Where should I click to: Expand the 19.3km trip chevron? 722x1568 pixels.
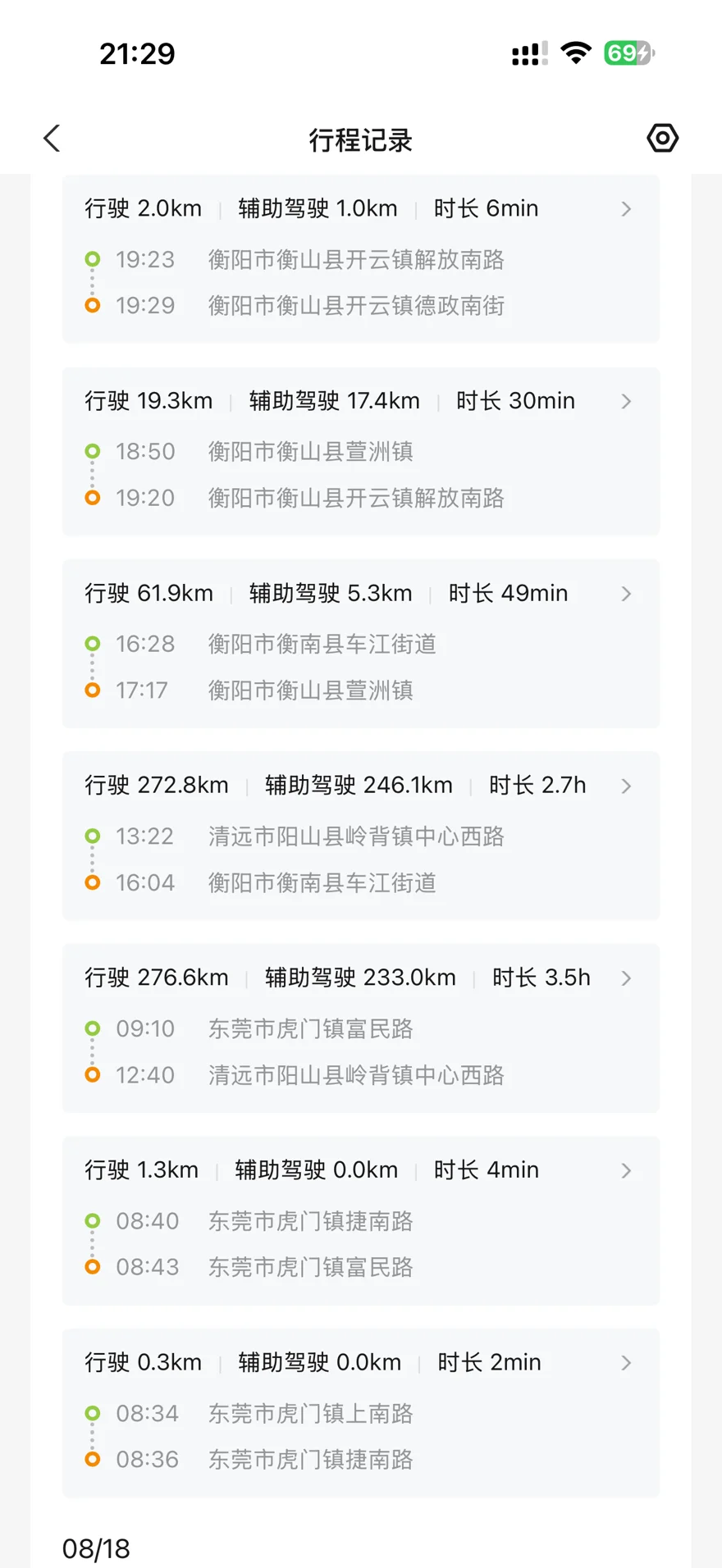click(626, 401)
